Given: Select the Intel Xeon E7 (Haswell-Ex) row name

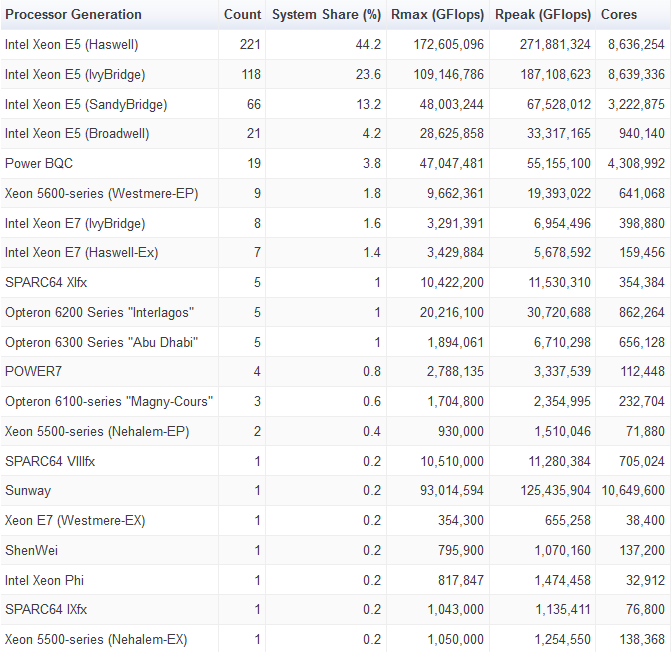Looking at the screenshot, I should pos(81,252).
